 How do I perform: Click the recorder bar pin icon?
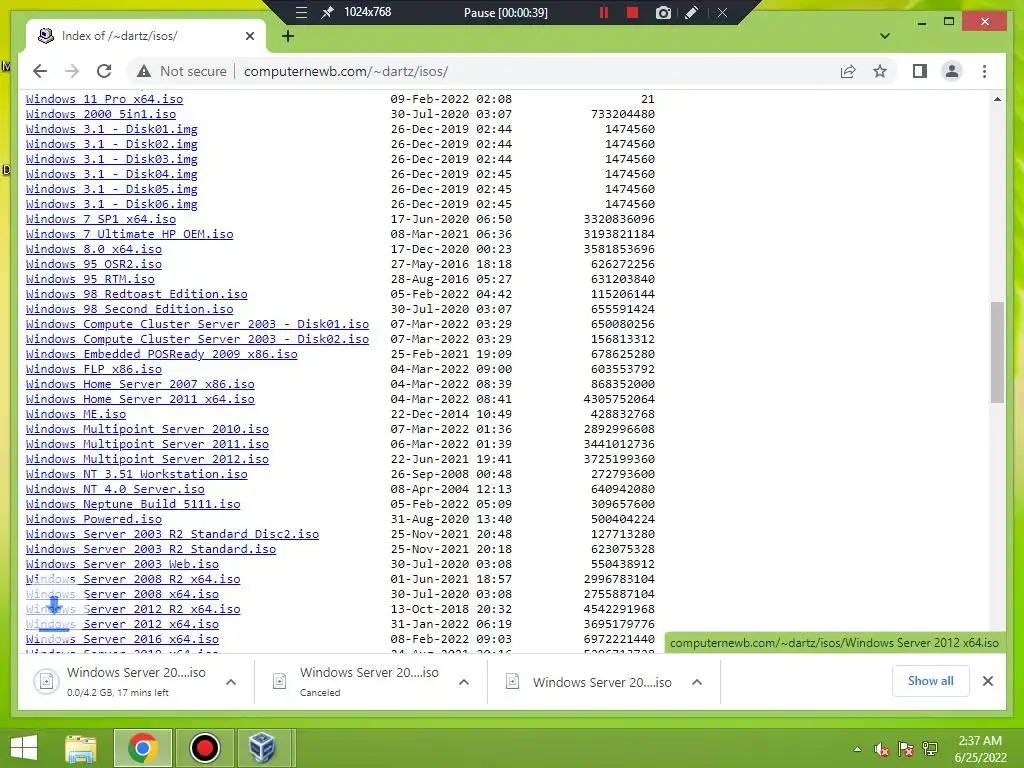point(328,12)
